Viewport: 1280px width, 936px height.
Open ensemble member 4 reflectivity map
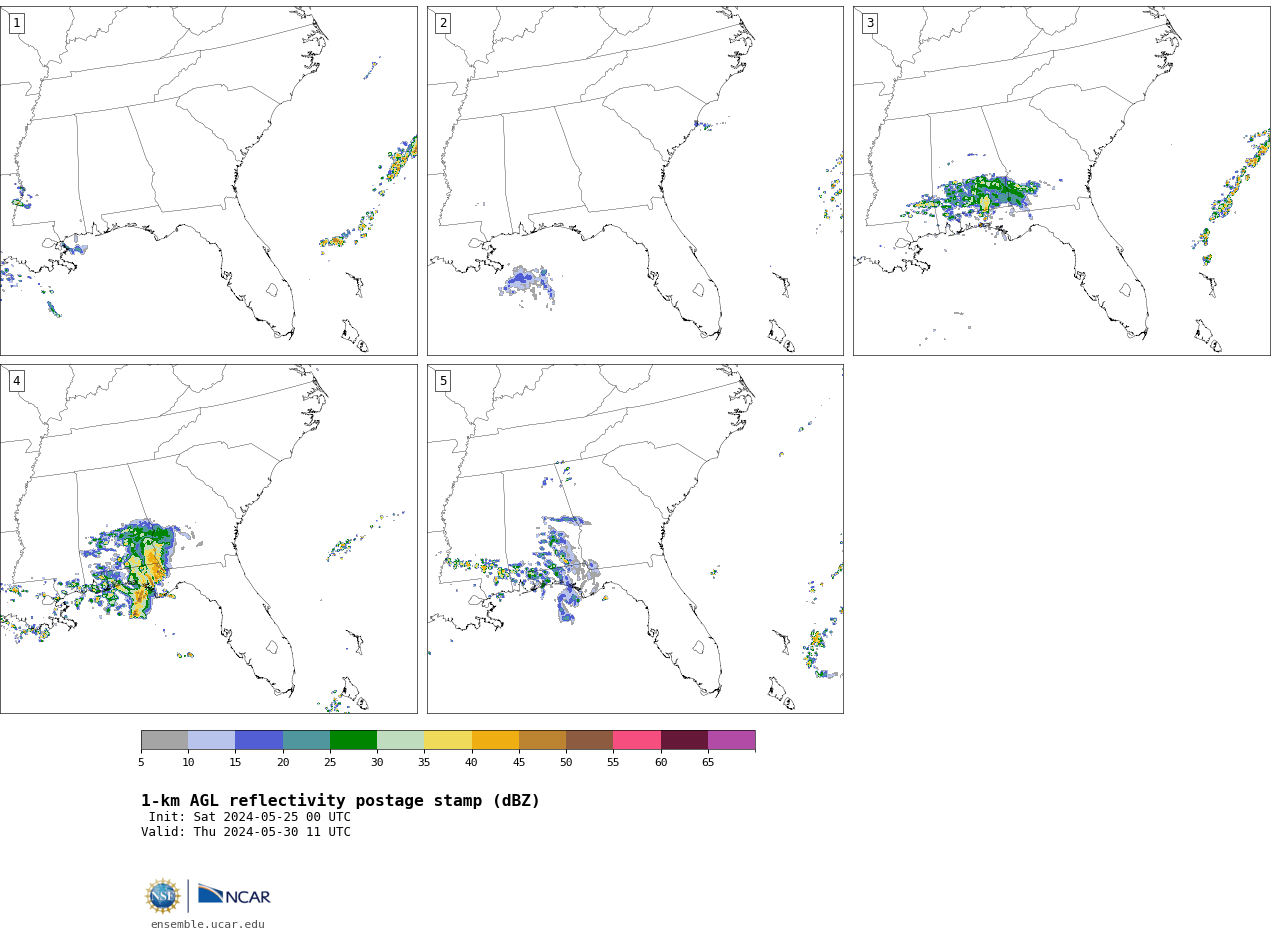pos(208,539)
